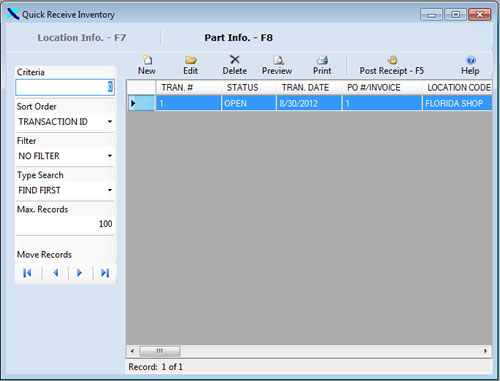This screenshot has width=500, height=381.
Task: Jump to the last record arrow
Action: [105, 273]
